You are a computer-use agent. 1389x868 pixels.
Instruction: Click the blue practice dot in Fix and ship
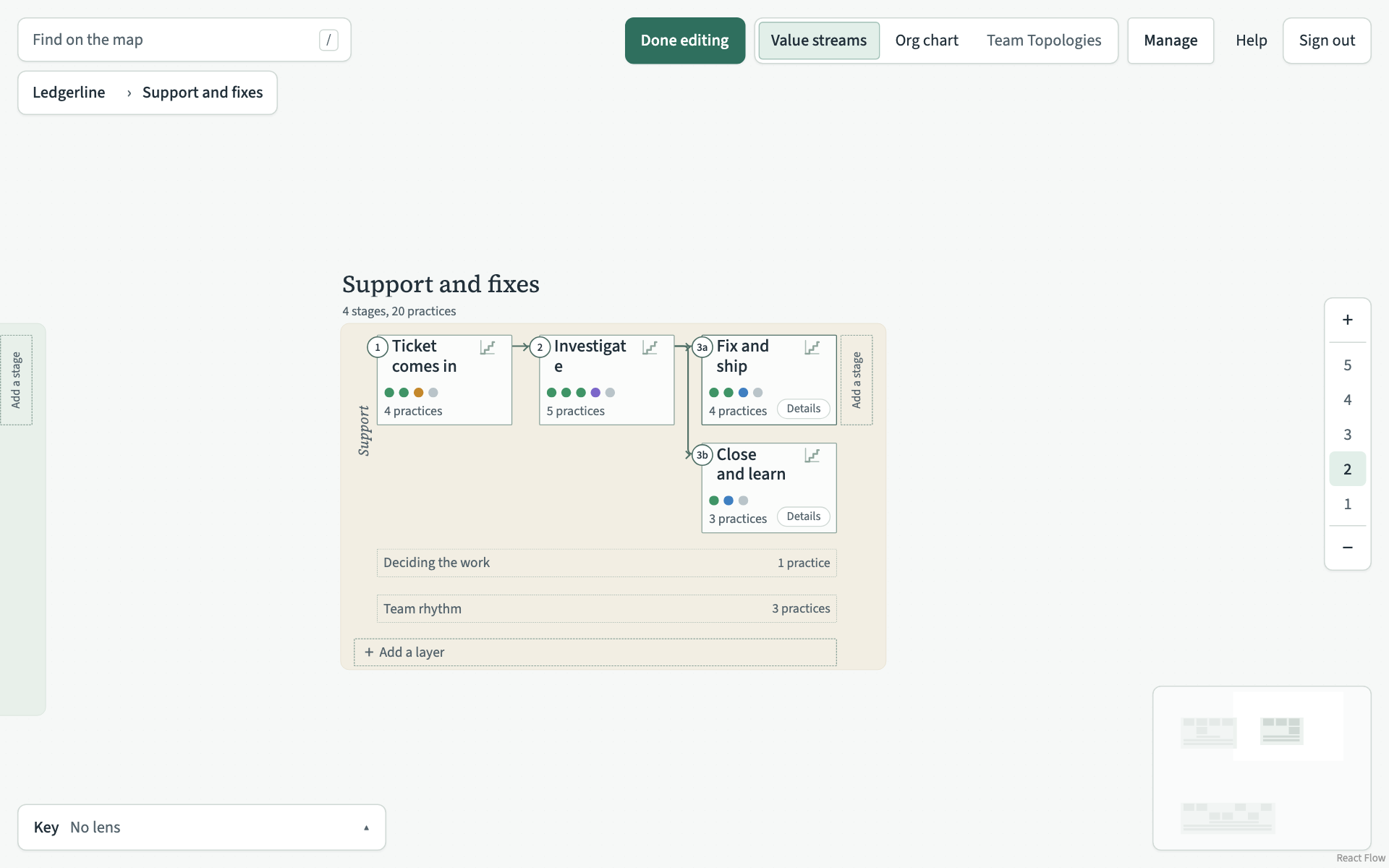point(743,393)
